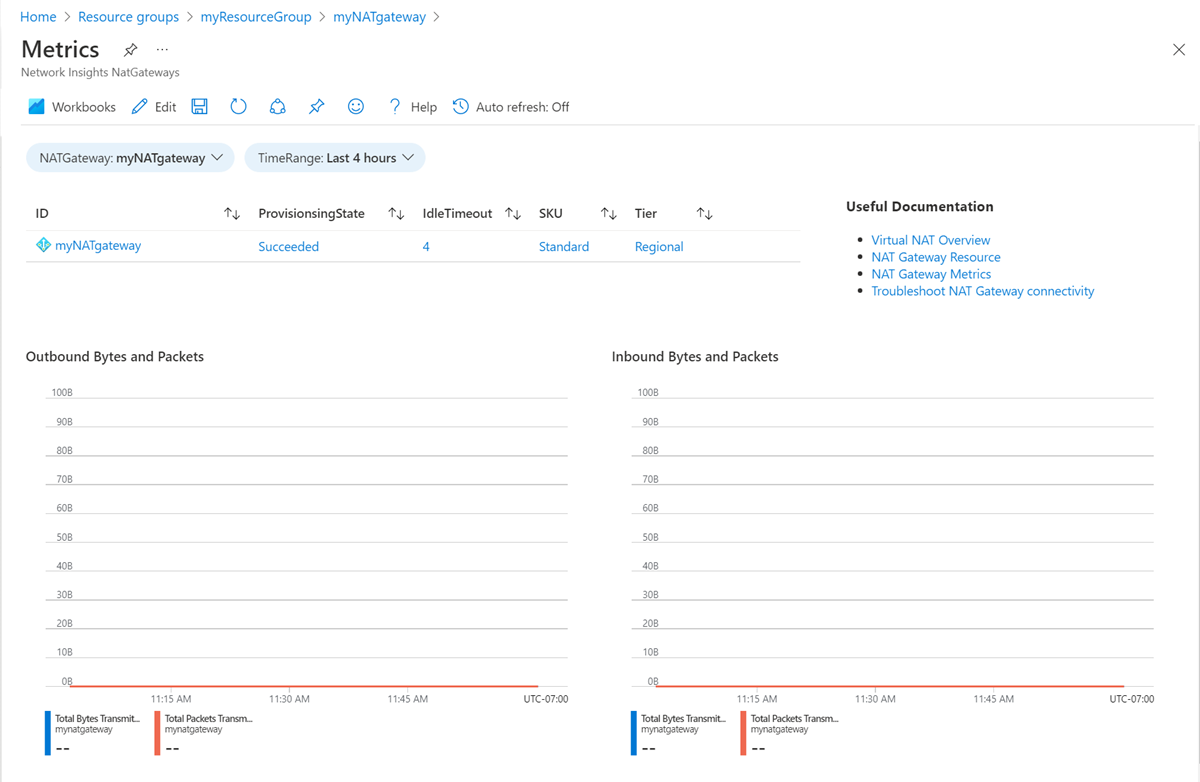The width and height of the screenshot is (1200, 782).
Task: Open Help
Action: click(411, 106)
